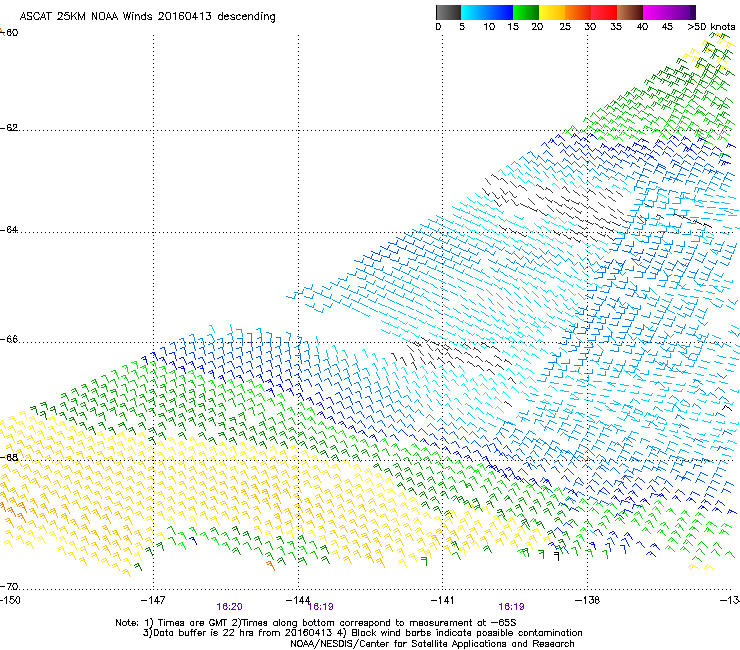This screenshot has width=740, height=650.
Task: Click the -147 longitude axis label
Action: pos(153,600)
